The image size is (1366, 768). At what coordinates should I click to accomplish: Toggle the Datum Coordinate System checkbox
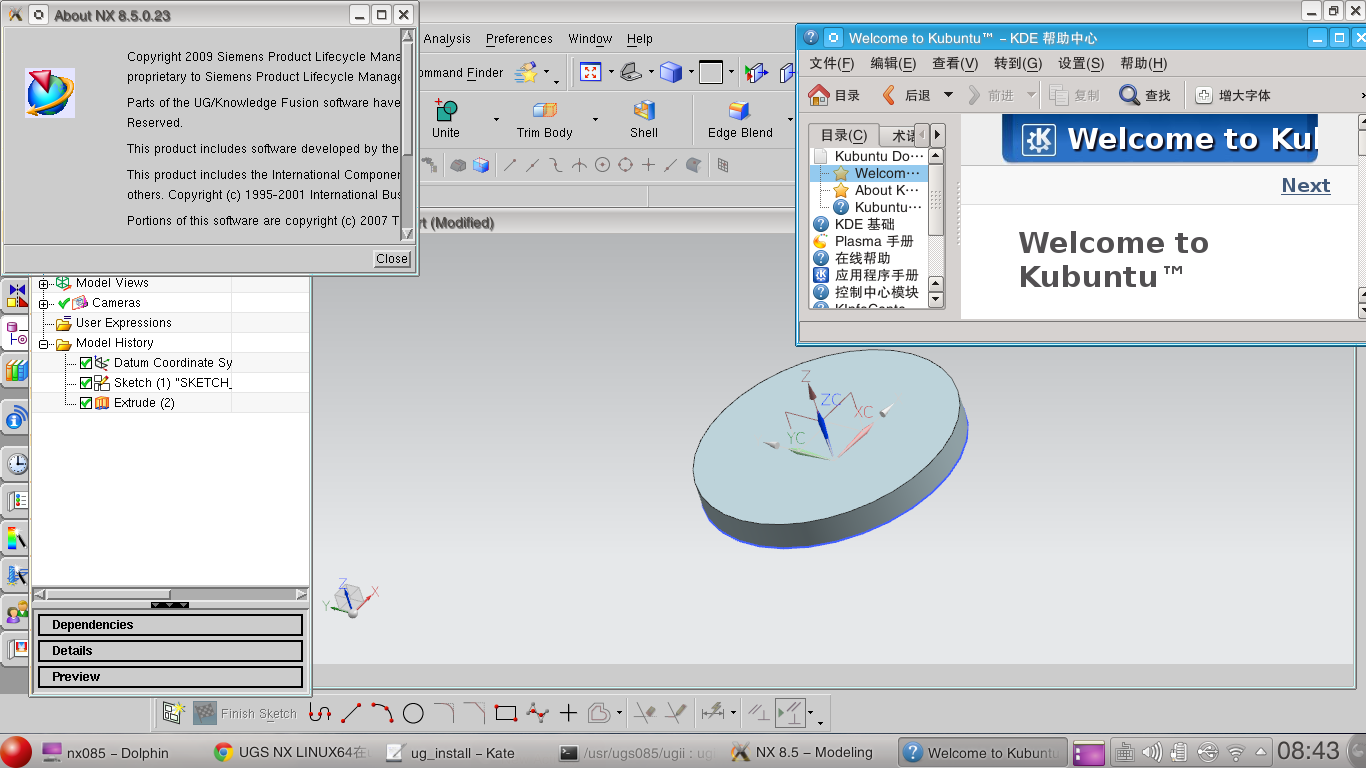[86, 363]
